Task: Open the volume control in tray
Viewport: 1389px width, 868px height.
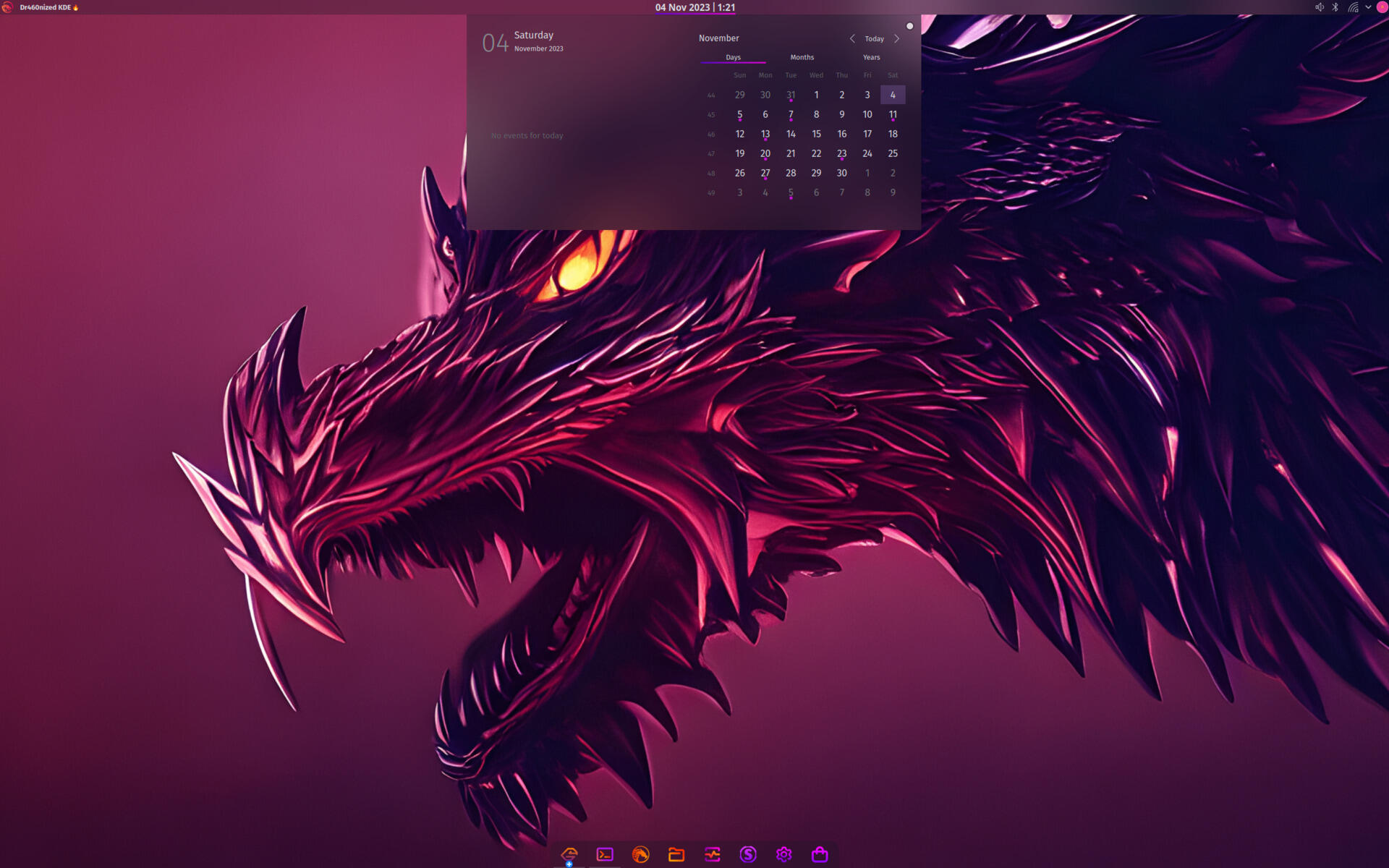Action: point(1320,7)
